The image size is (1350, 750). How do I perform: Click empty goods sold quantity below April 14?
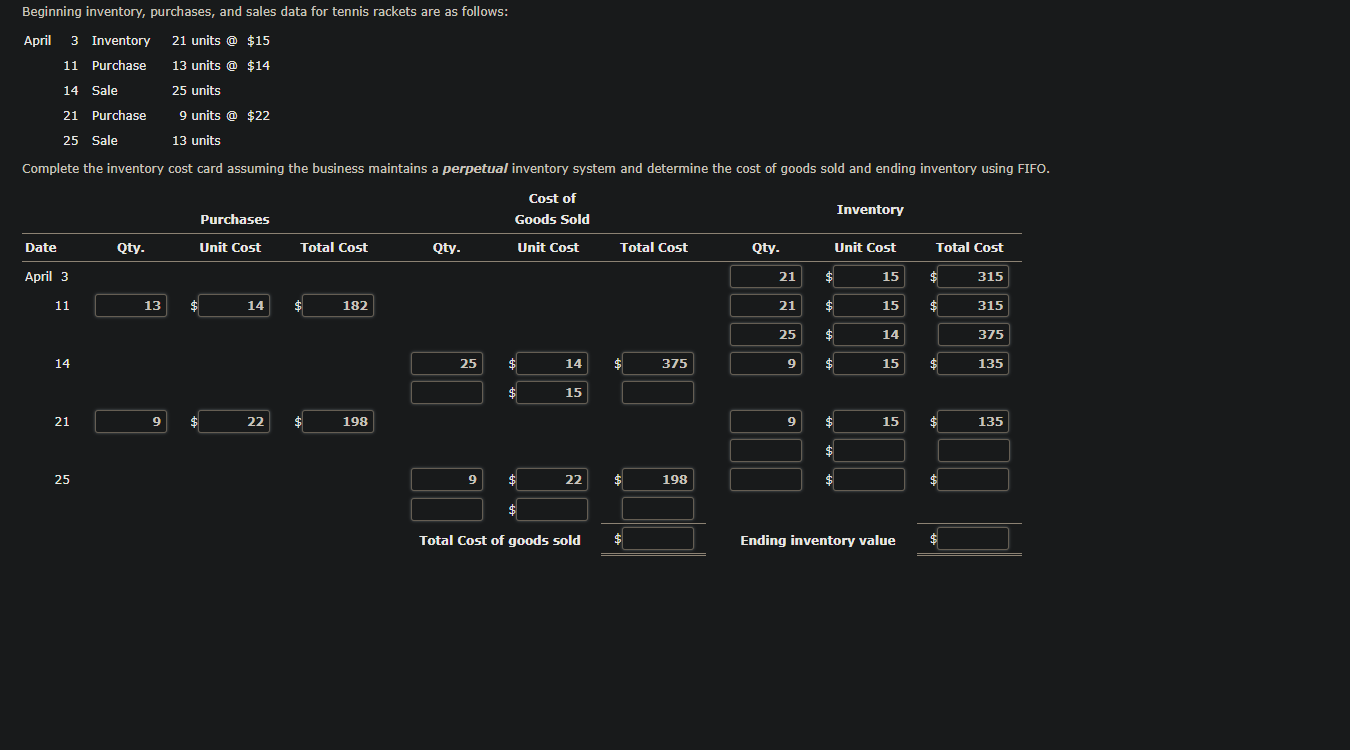pos(447,393)
